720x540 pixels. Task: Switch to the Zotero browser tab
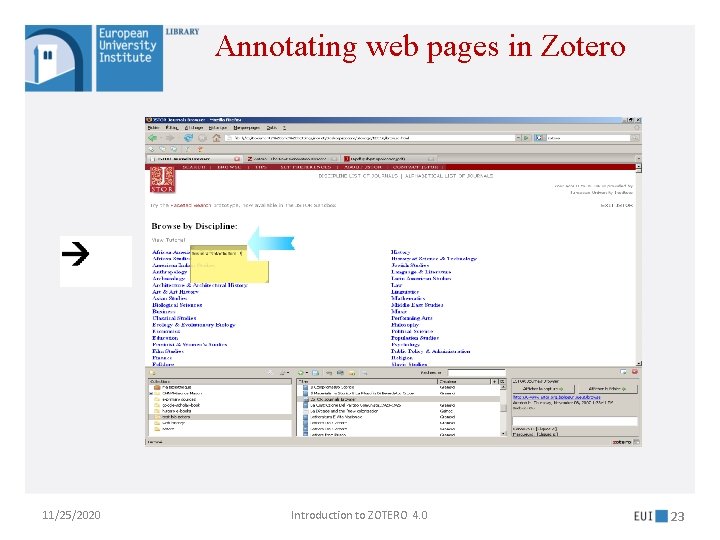pos(292,159)
